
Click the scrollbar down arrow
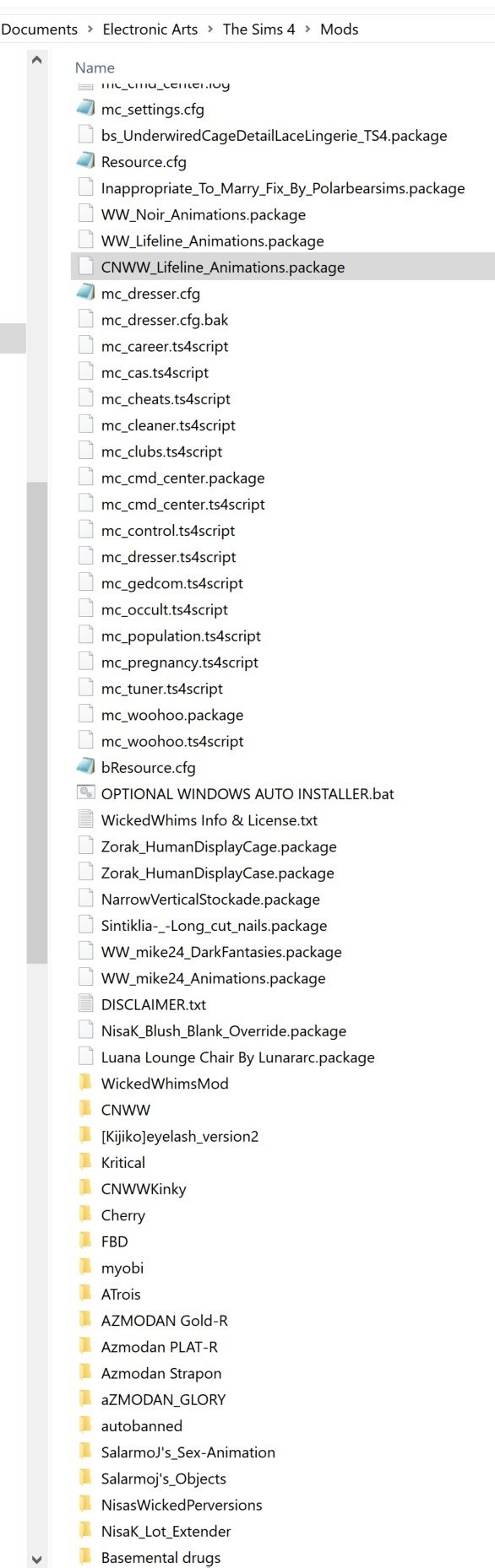click(36, 1559)
